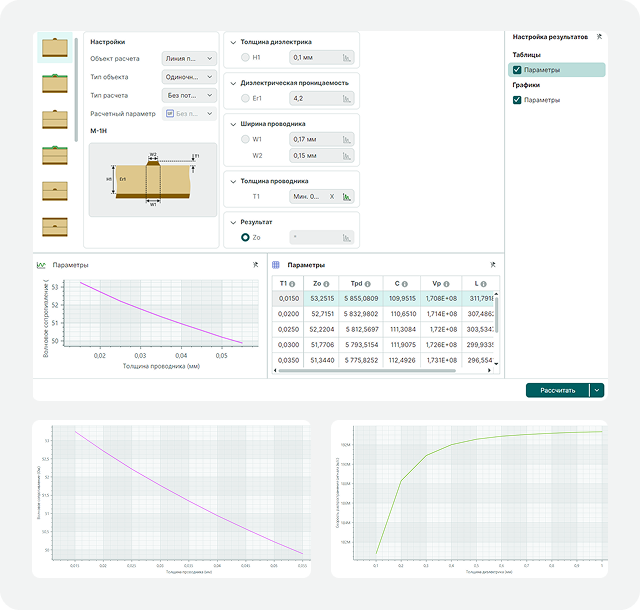
Task: Click the Рассчитать button
Action: 558,390
